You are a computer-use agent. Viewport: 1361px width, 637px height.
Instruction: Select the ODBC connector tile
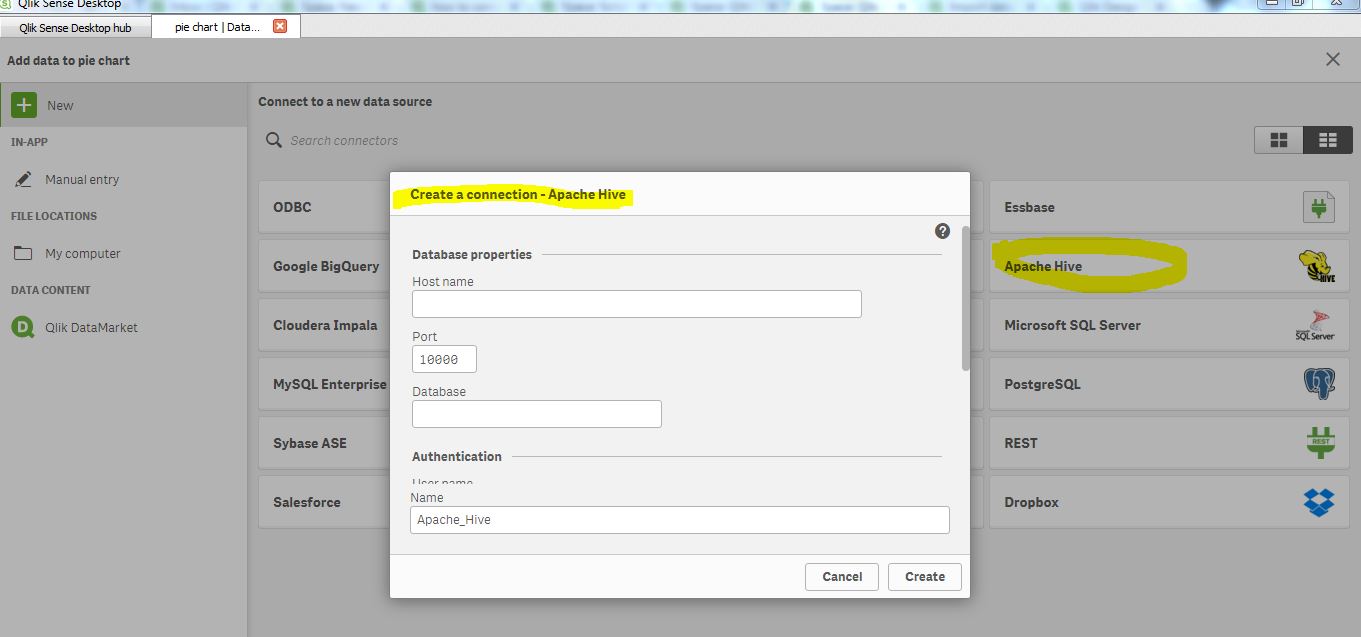324,207
